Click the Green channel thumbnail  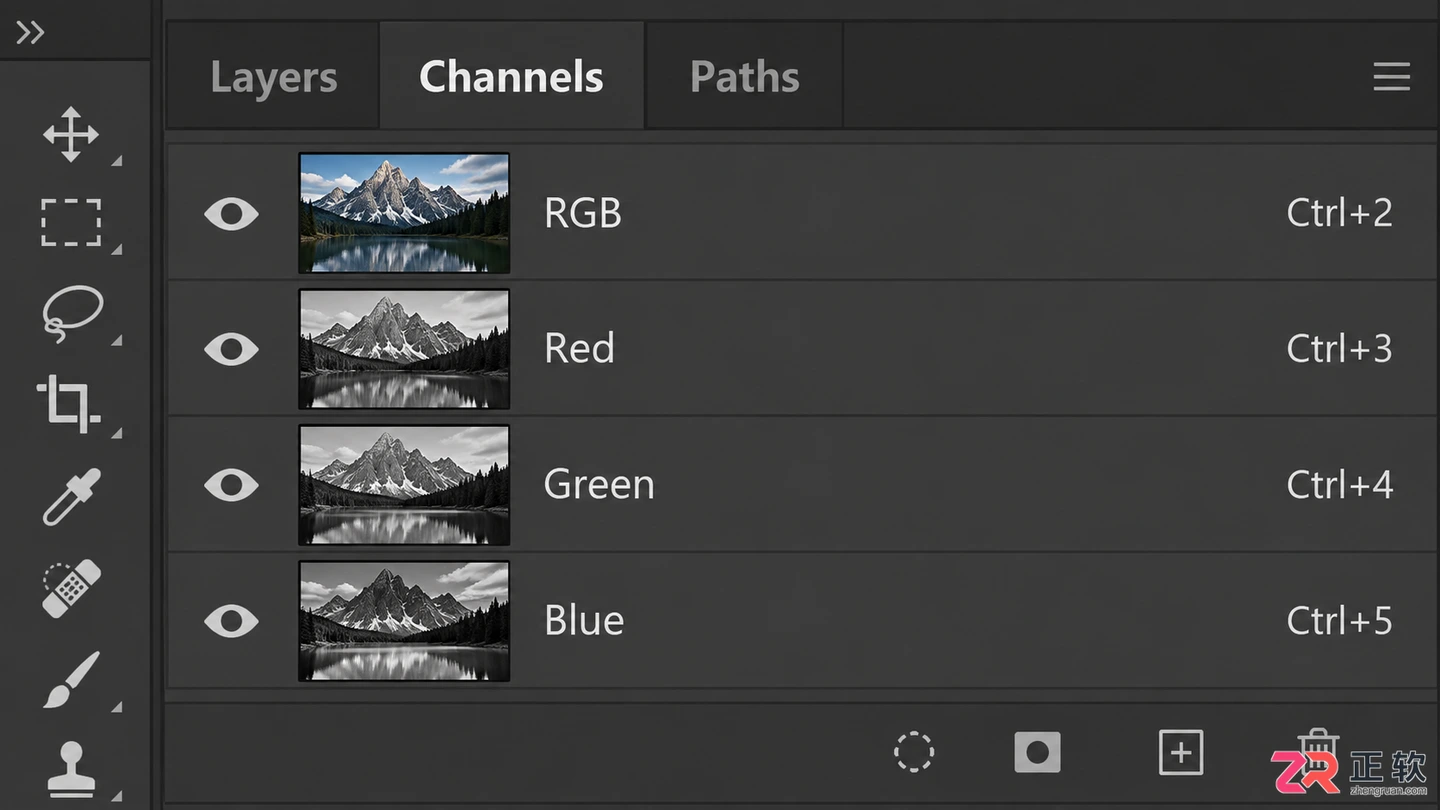(404, 485)
